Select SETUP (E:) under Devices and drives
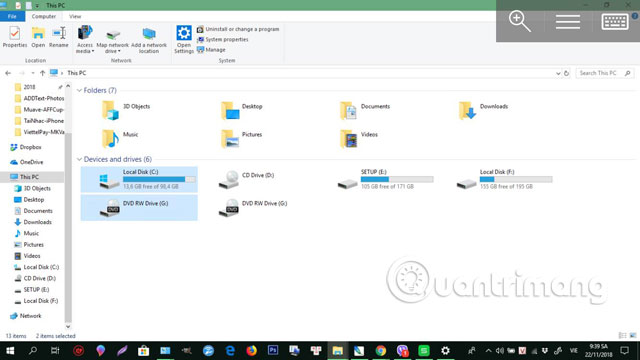Image resolution: width=640 pixels, height=360 pixels. [x=385, y=179]
